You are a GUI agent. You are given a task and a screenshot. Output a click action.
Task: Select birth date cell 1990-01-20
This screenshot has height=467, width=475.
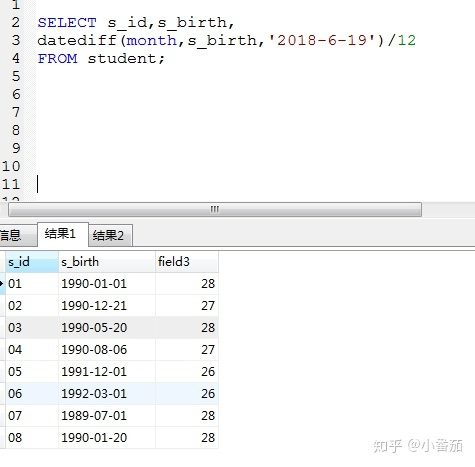coord(107,438)
